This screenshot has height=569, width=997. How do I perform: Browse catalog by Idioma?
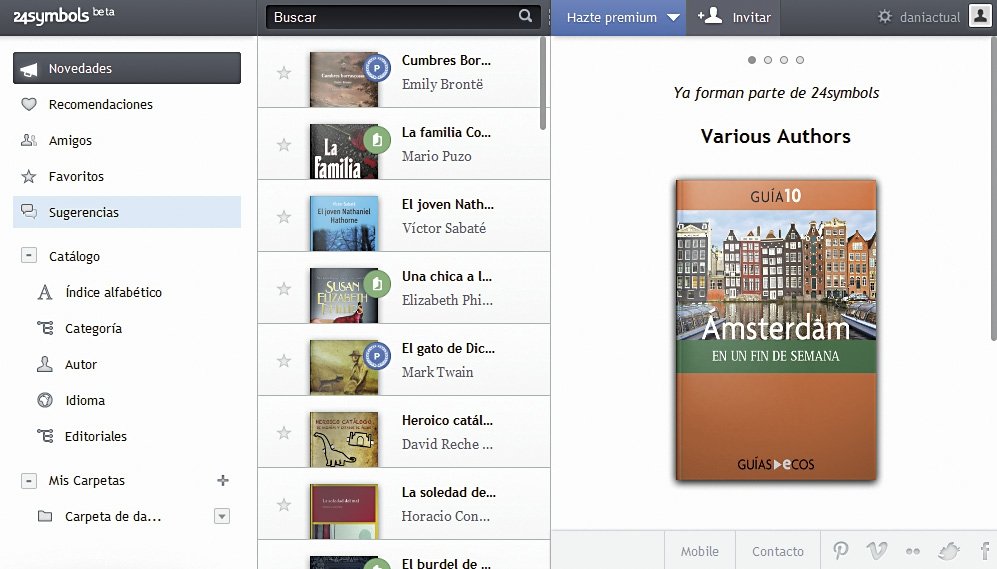(85, 401)
